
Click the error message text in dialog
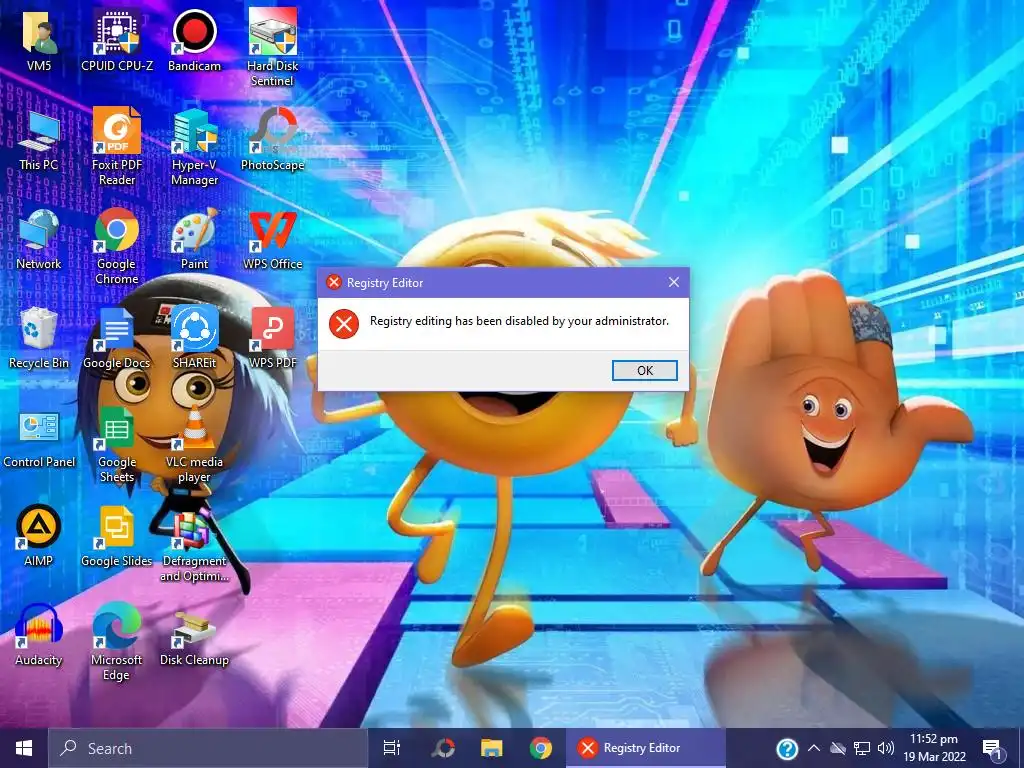click(x=519, y=321)
